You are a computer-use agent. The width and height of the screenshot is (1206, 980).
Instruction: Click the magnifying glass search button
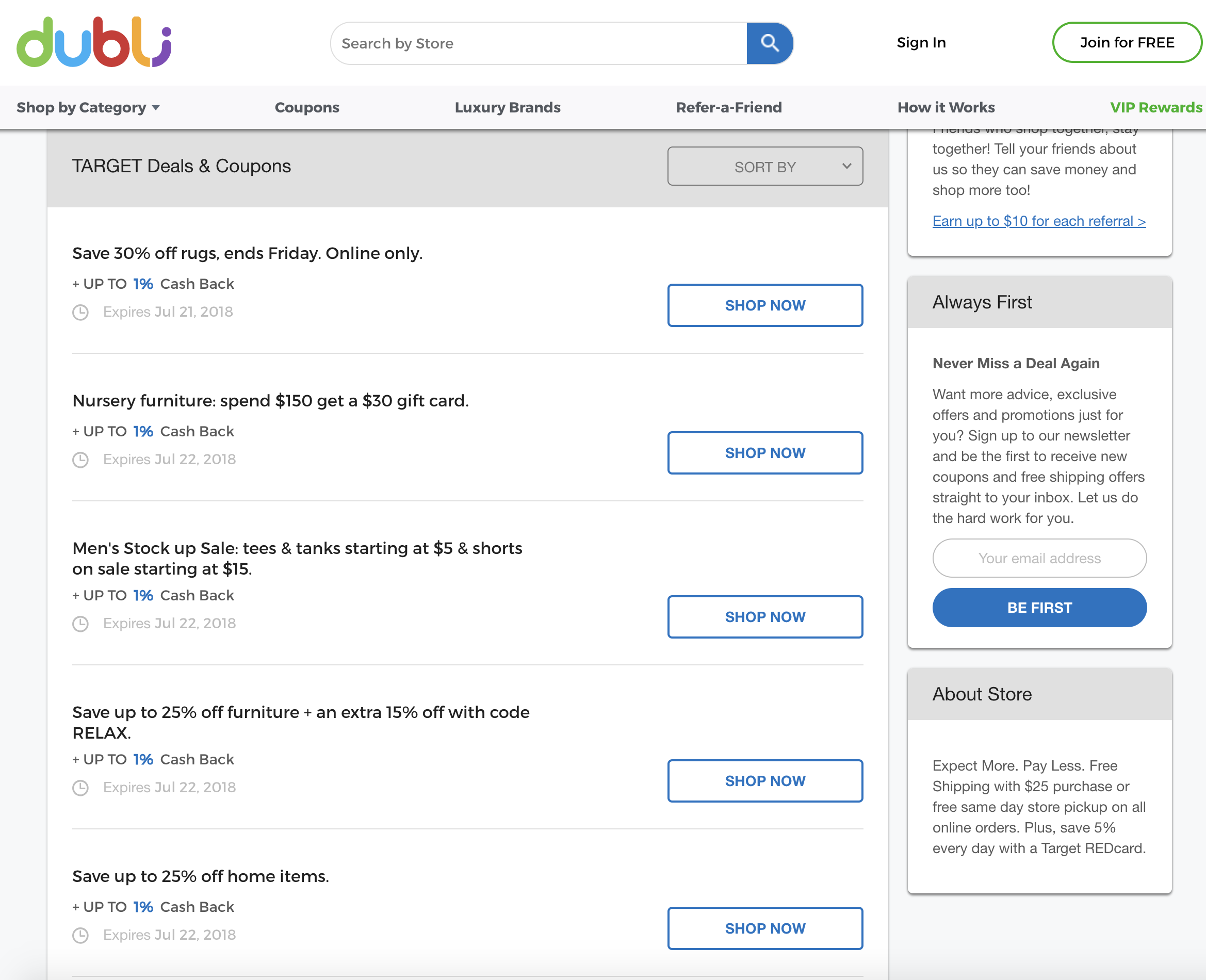[x=769, y=43]
